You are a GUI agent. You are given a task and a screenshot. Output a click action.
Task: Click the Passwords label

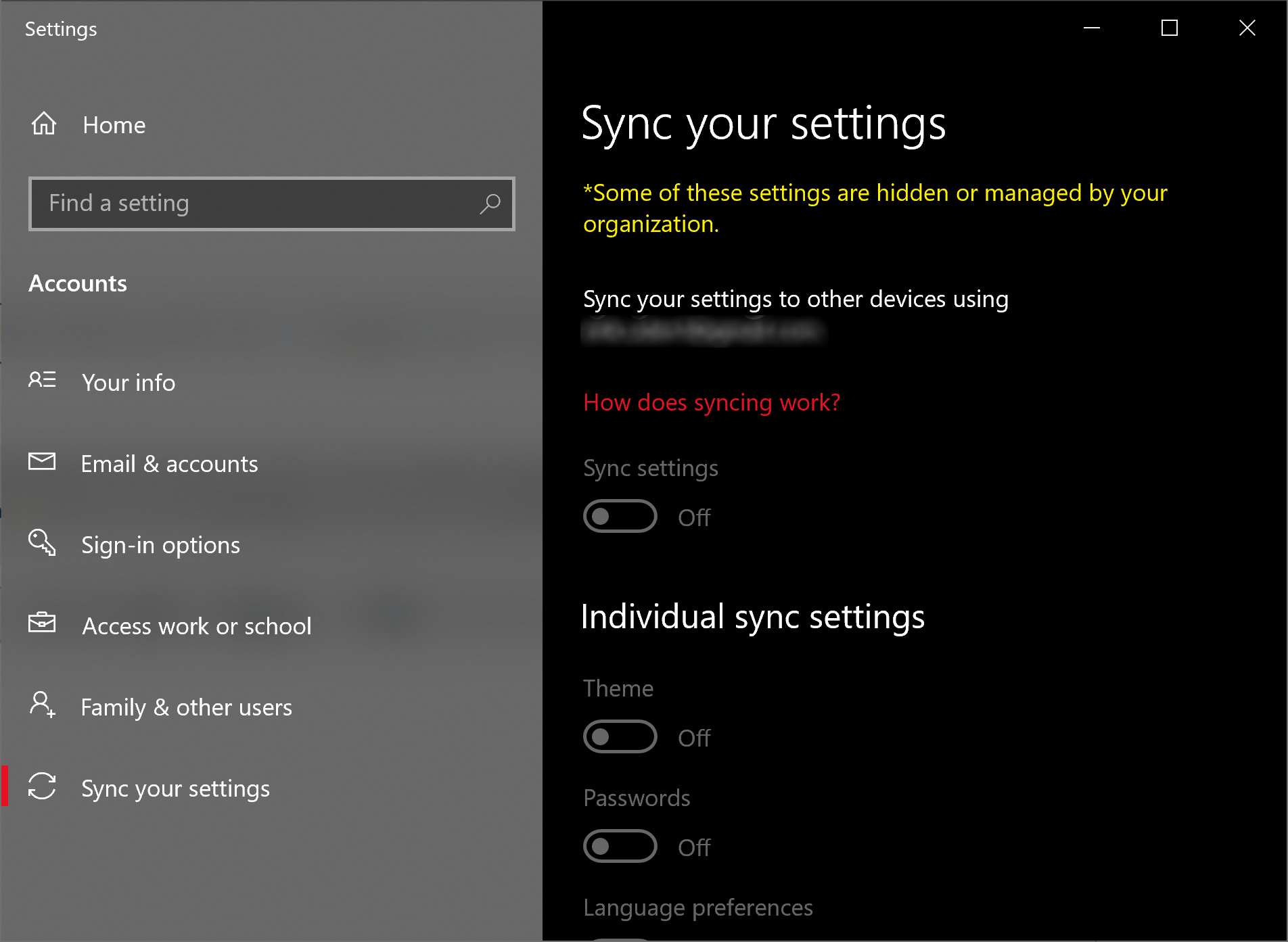pos(637,798)
